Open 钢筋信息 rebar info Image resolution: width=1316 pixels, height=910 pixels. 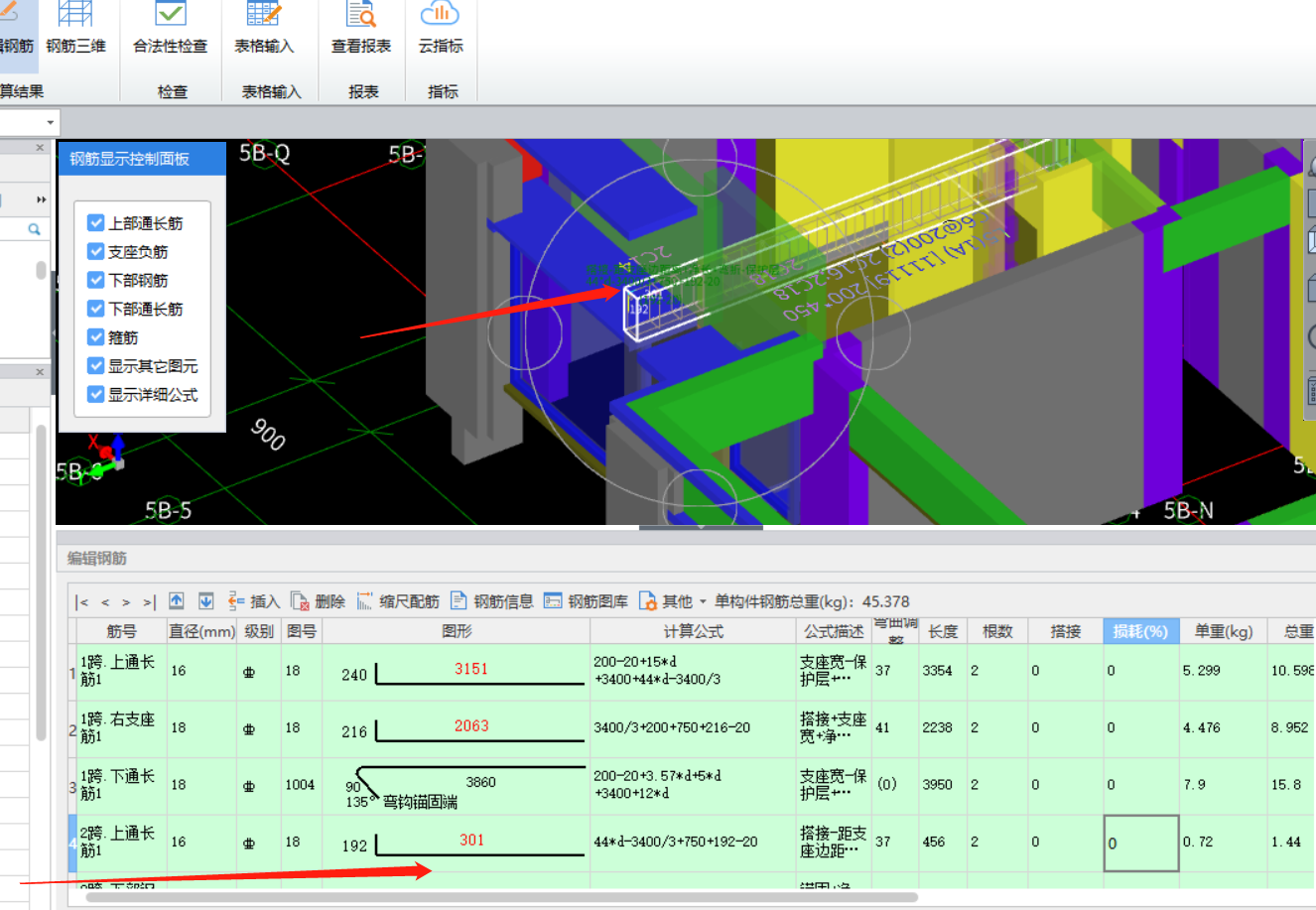coord(492,601)
